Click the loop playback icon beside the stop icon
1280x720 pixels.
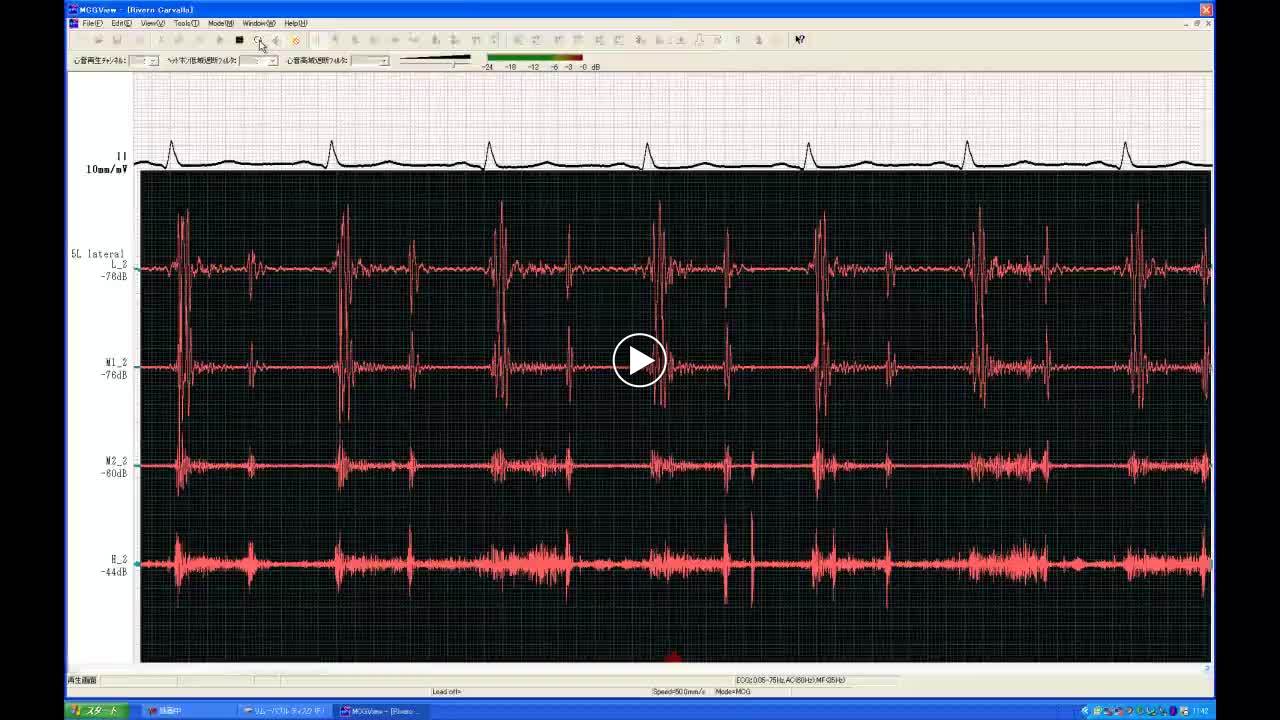(x=258, y=40)
